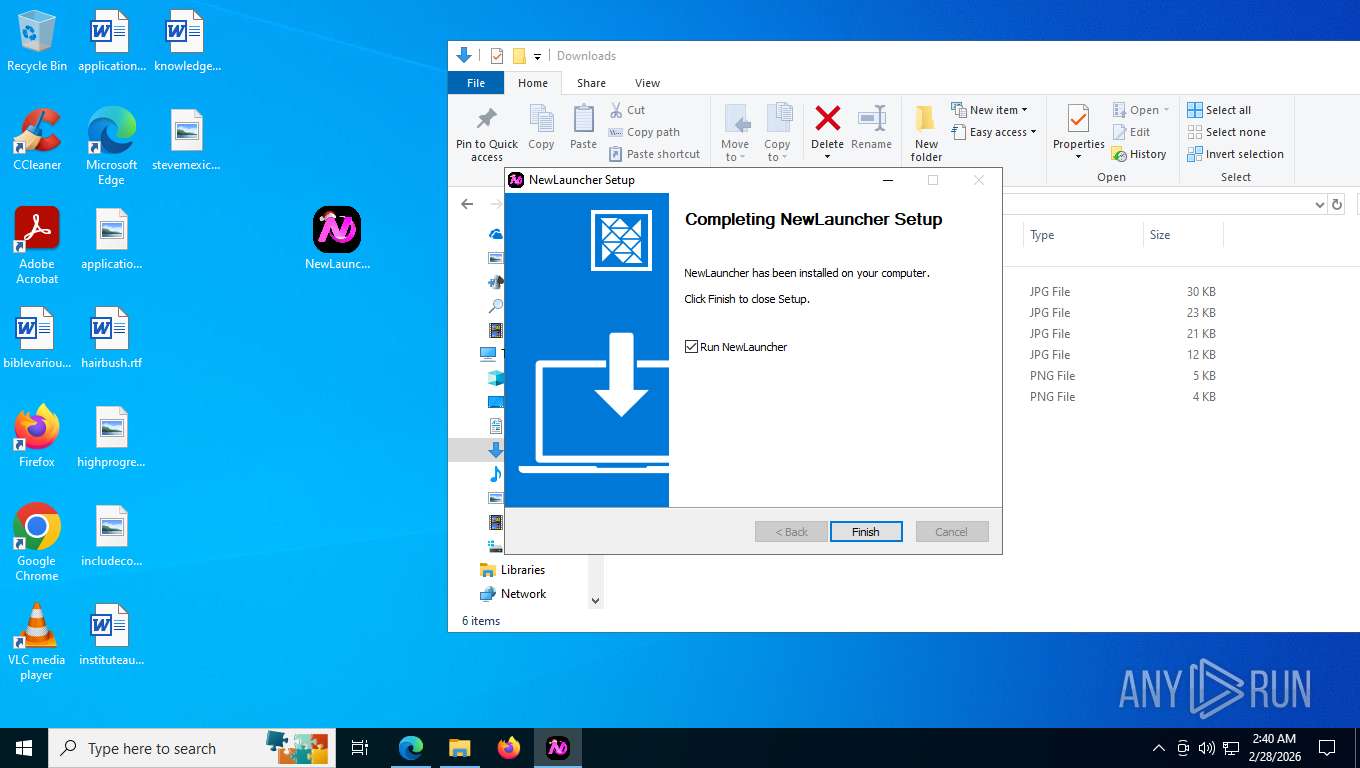Click Copy path in Explorer ribbon
The width and height of the screenshot is (1360, 768).
point(644,132)
